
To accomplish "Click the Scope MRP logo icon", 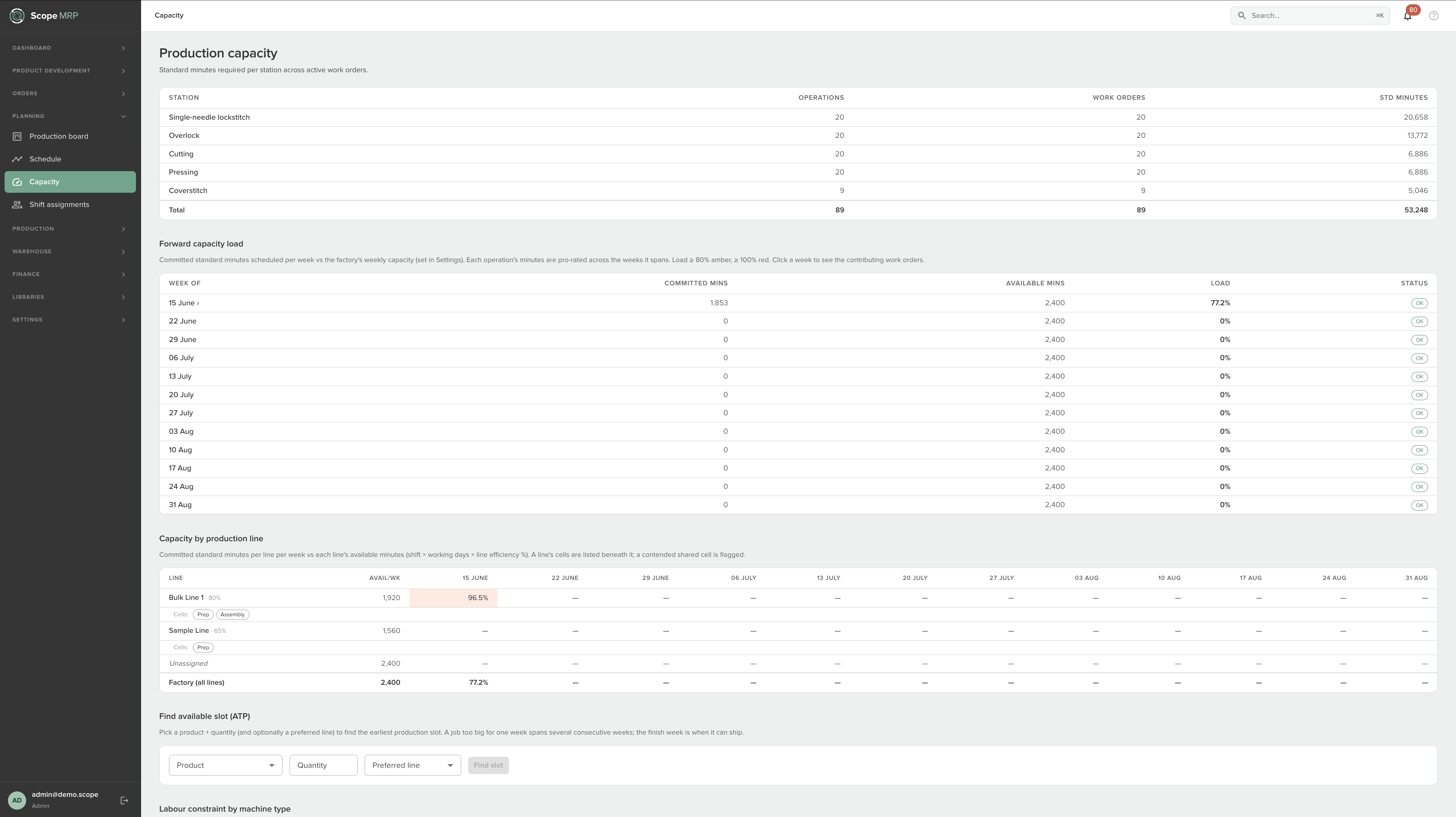I will pos(17,16).
